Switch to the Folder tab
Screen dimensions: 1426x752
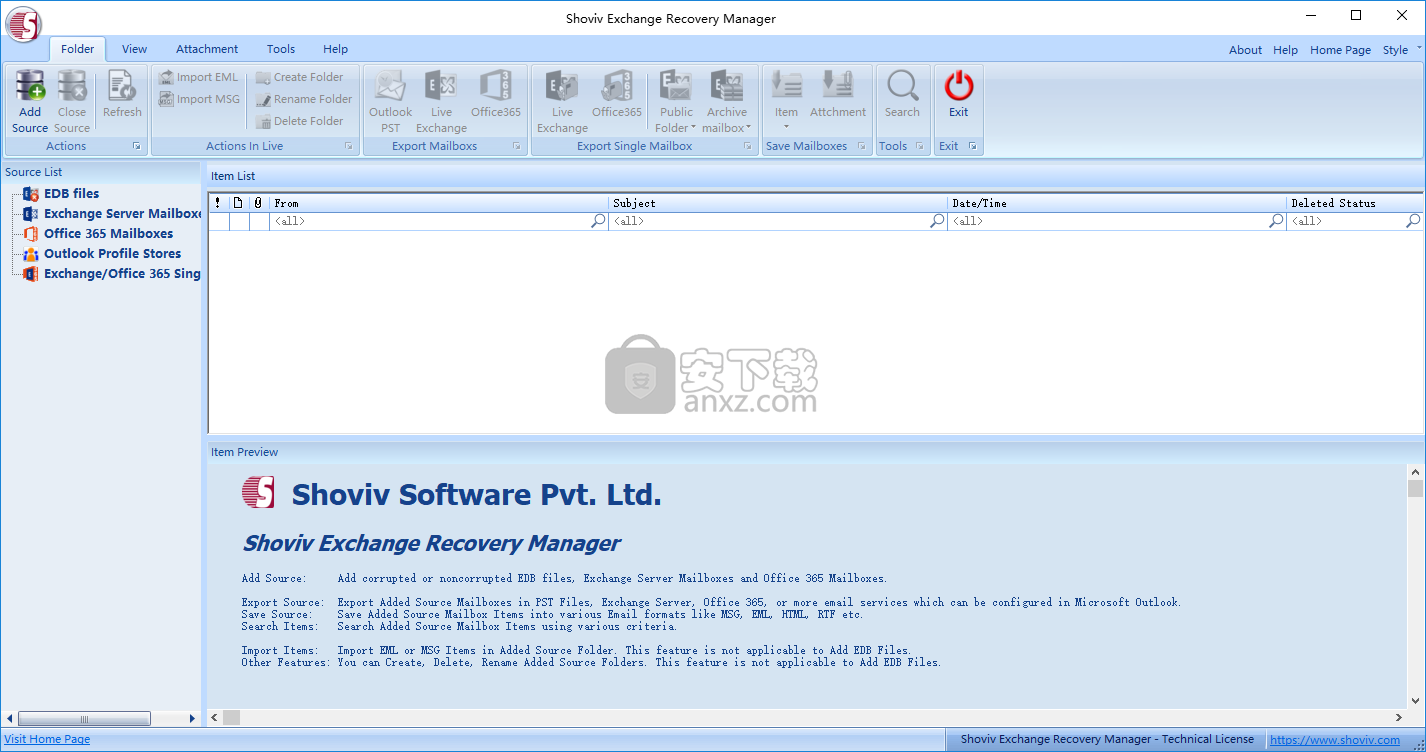pos(78,49)
